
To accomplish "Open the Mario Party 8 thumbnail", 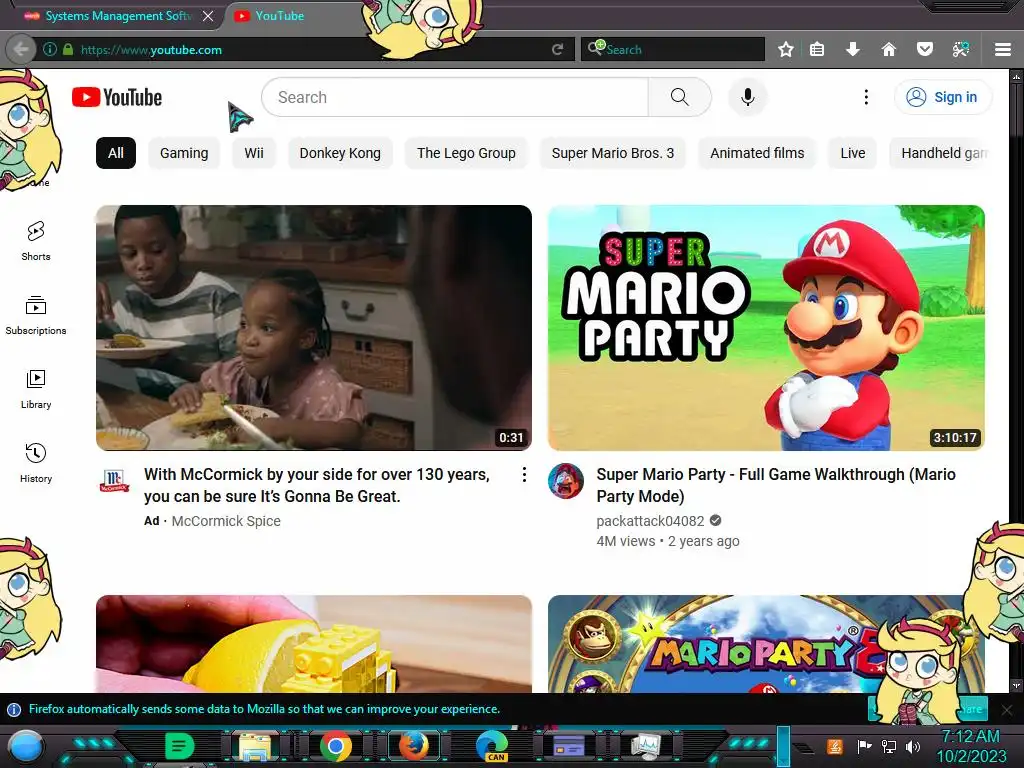I will point(766,644).
